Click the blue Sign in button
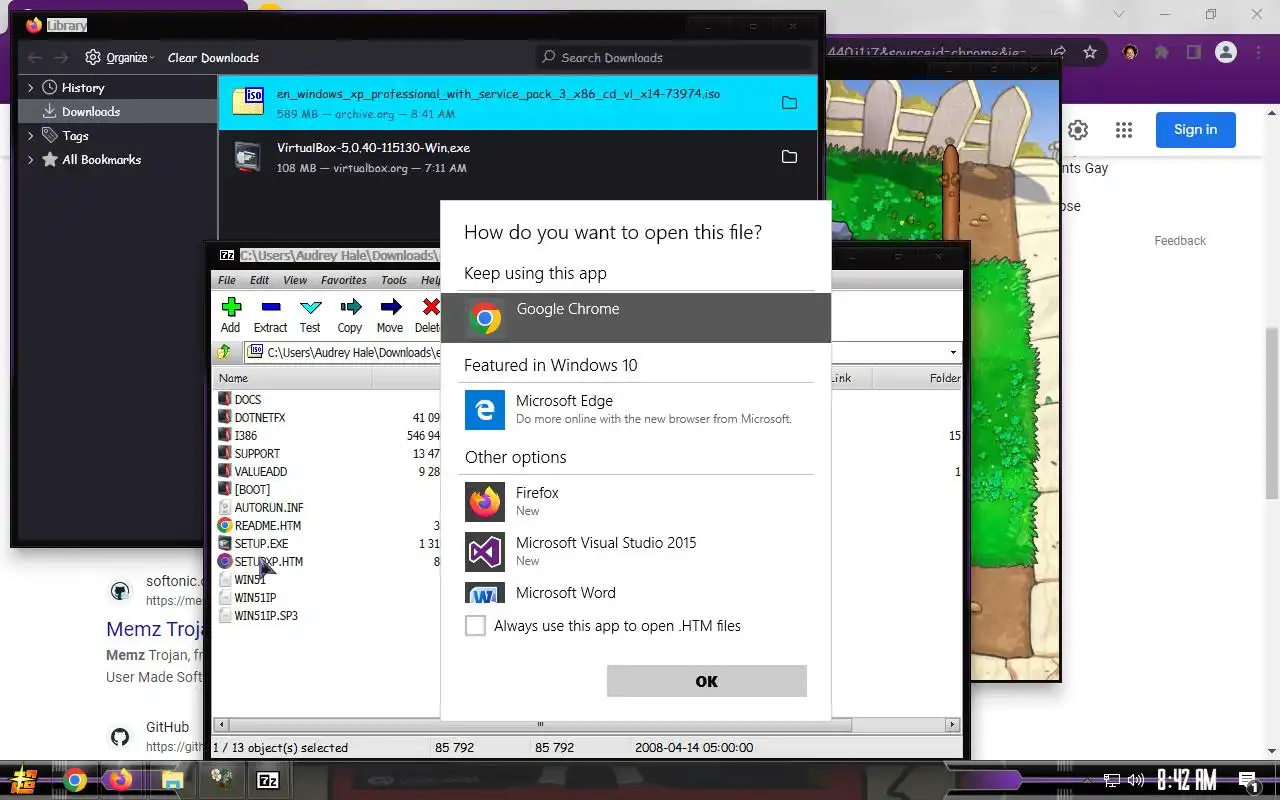This screenshot has width=1280, height=800. [x=1196, y=130]
